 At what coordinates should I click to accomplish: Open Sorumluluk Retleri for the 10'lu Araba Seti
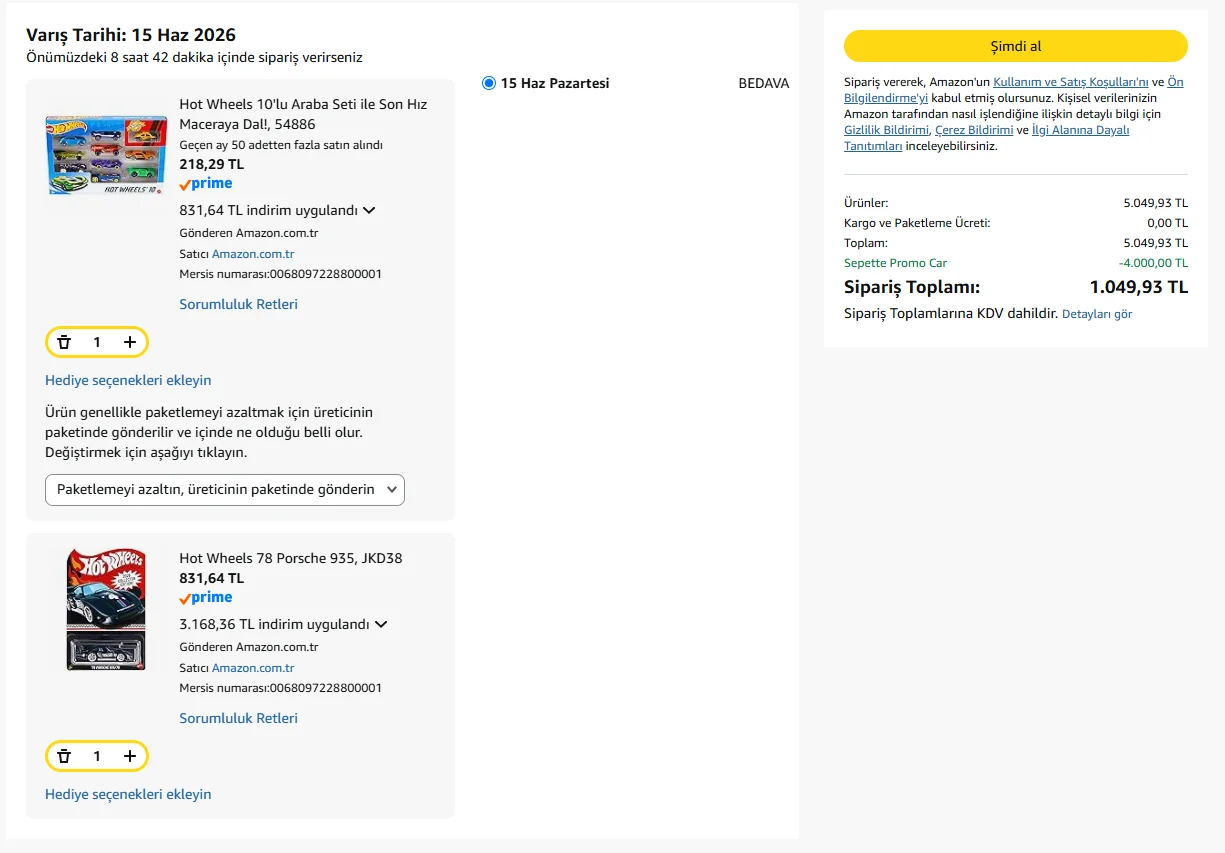pos(238,304)
